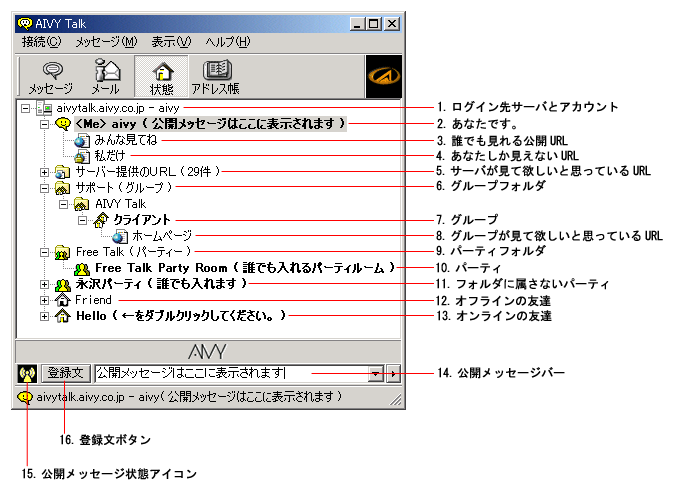673x491 pixels.
Task: Collapse the サポート group folder
Action: pos(44,188)
